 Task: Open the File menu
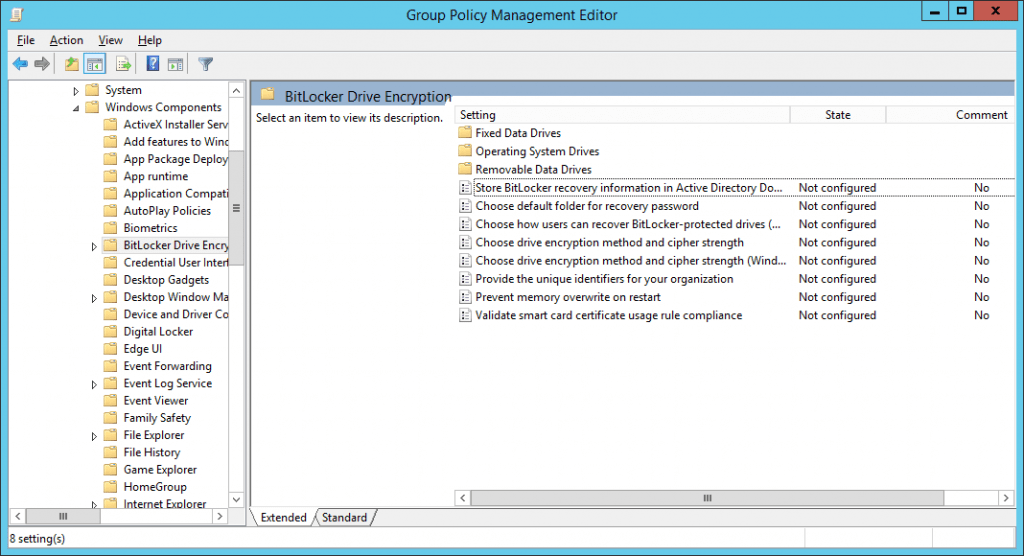(25, 40)
